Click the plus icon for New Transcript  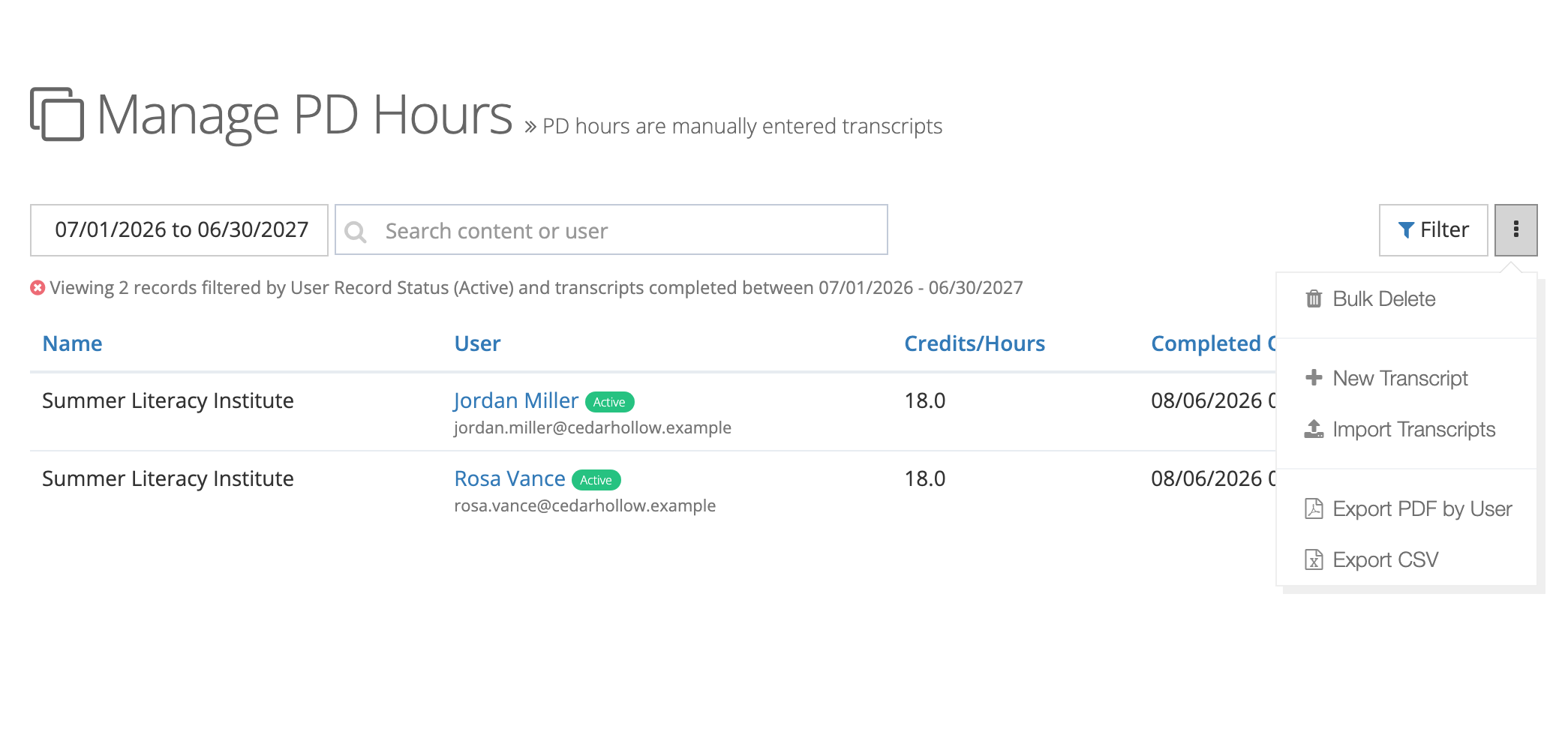[1314, 377]
